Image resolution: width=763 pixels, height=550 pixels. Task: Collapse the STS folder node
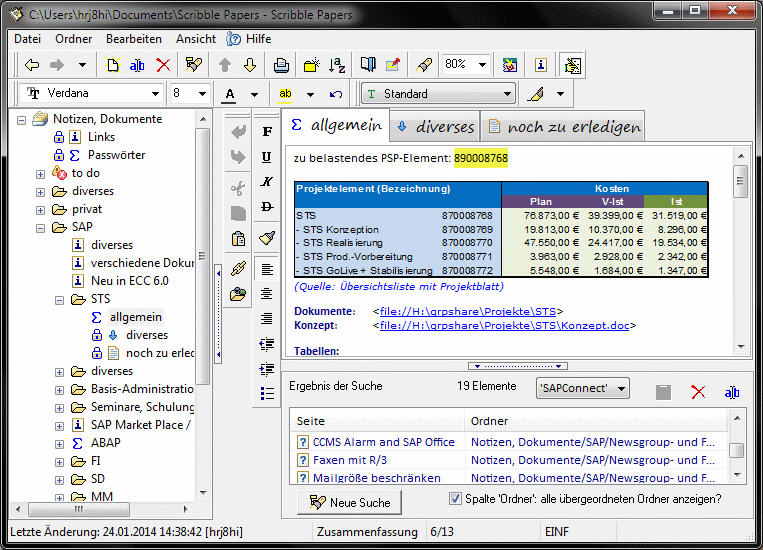(x=58, y=299)
